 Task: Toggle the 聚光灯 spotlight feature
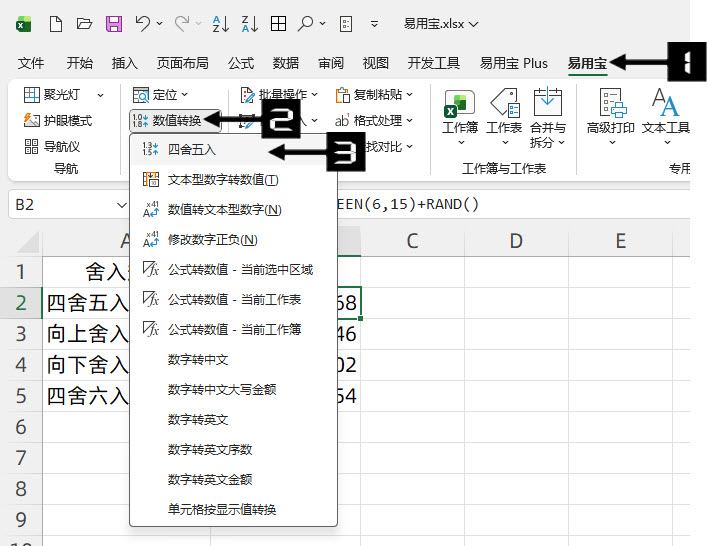coord(63,94)
